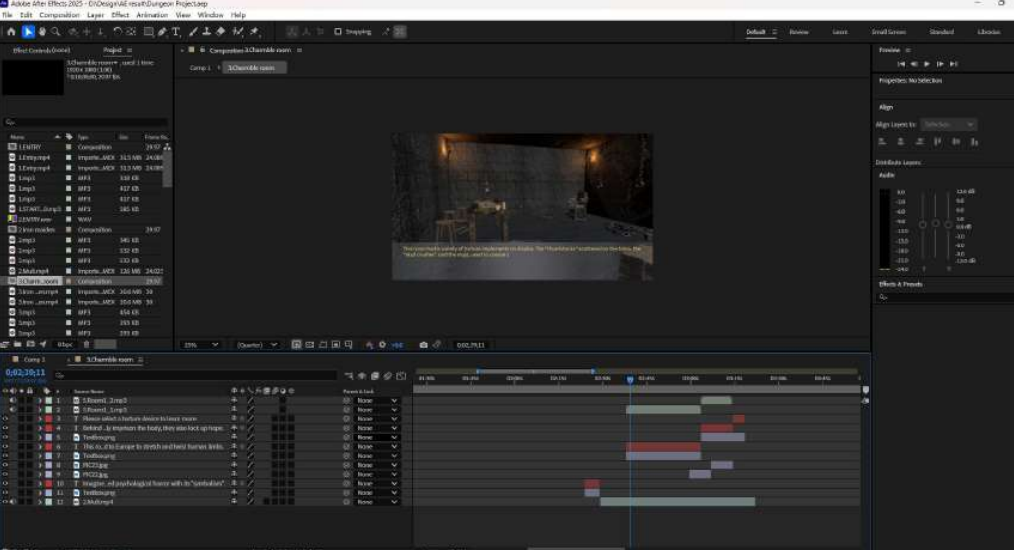Hide layer 7 Textbox.png eye toggle
The image size is (1014, 550).
pos(5,456)
